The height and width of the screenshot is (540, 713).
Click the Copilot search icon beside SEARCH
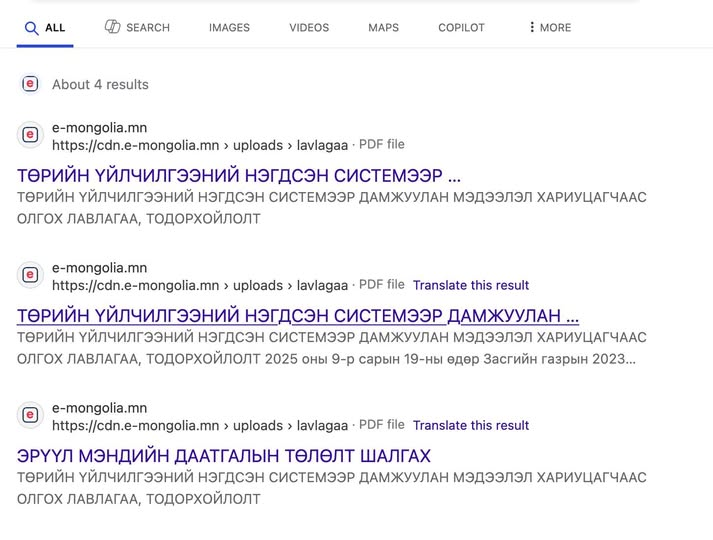coord(112,27)
